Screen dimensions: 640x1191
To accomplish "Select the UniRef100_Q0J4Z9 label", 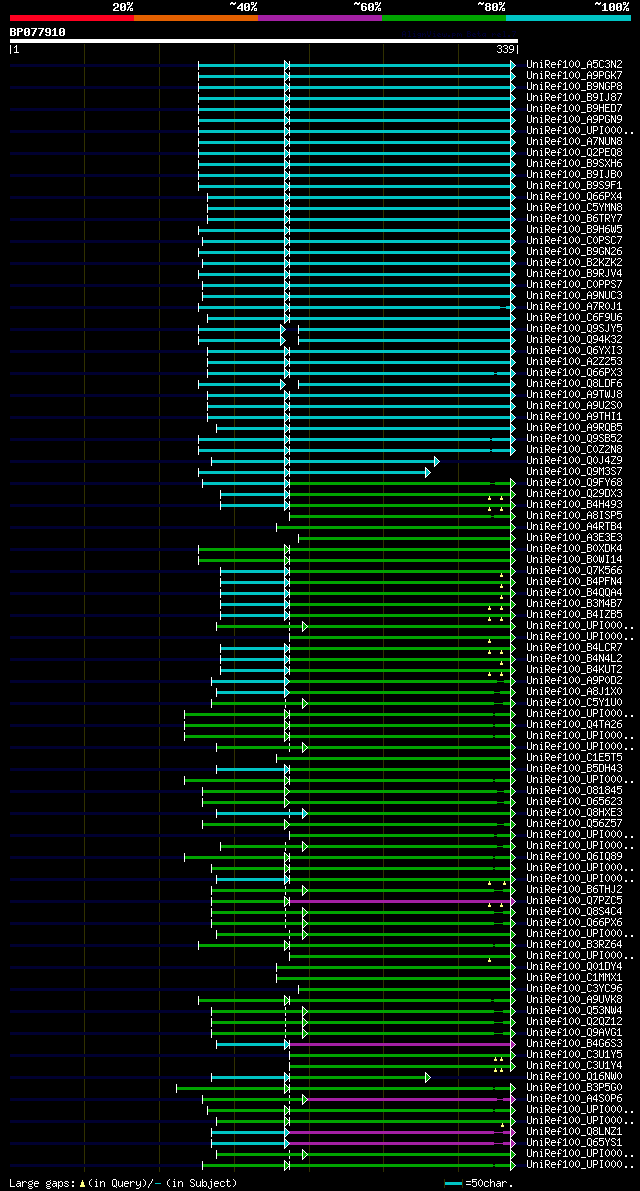I will (574, 461).
